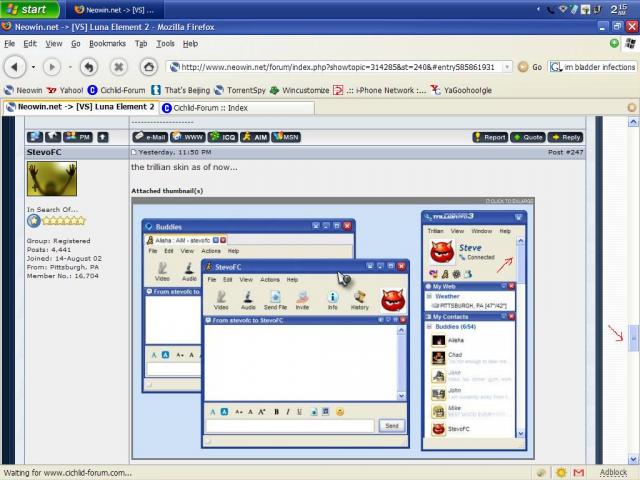
Task: Go forward with the Forward arrow button
Action: pos(52,67)
